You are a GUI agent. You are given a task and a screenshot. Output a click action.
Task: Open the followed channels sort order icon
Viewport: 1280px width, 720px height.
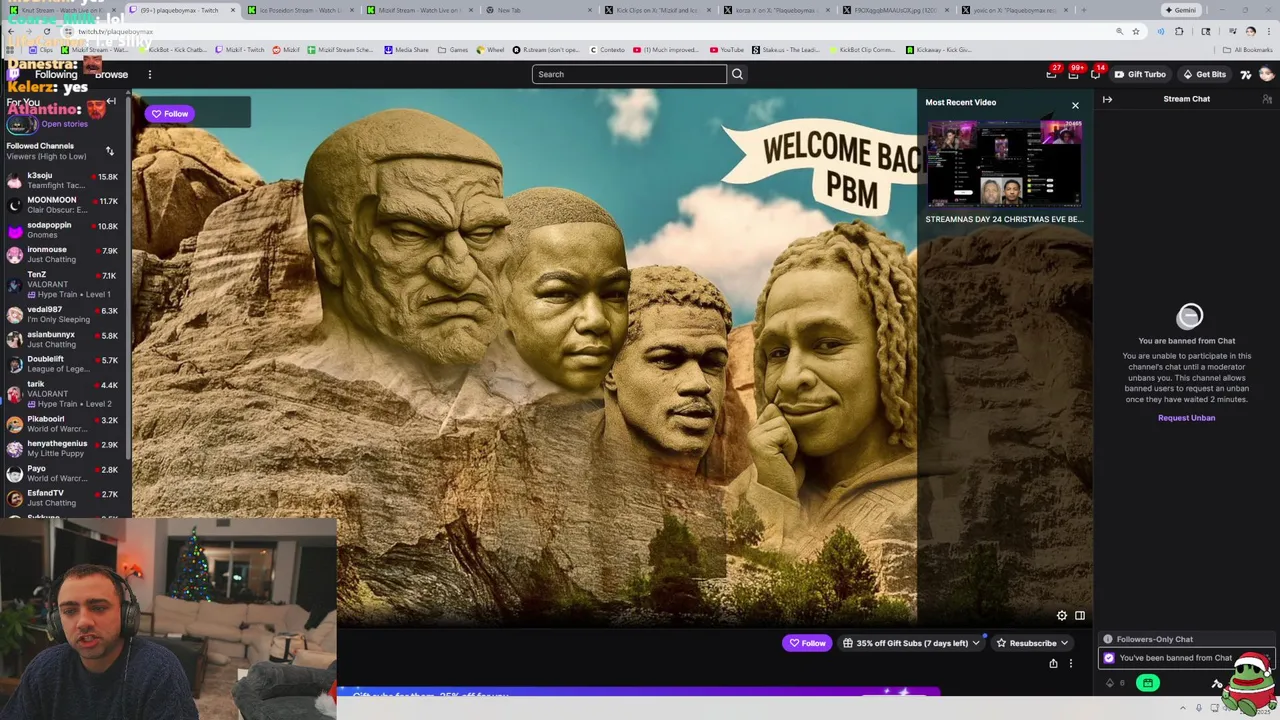point(109,151)
